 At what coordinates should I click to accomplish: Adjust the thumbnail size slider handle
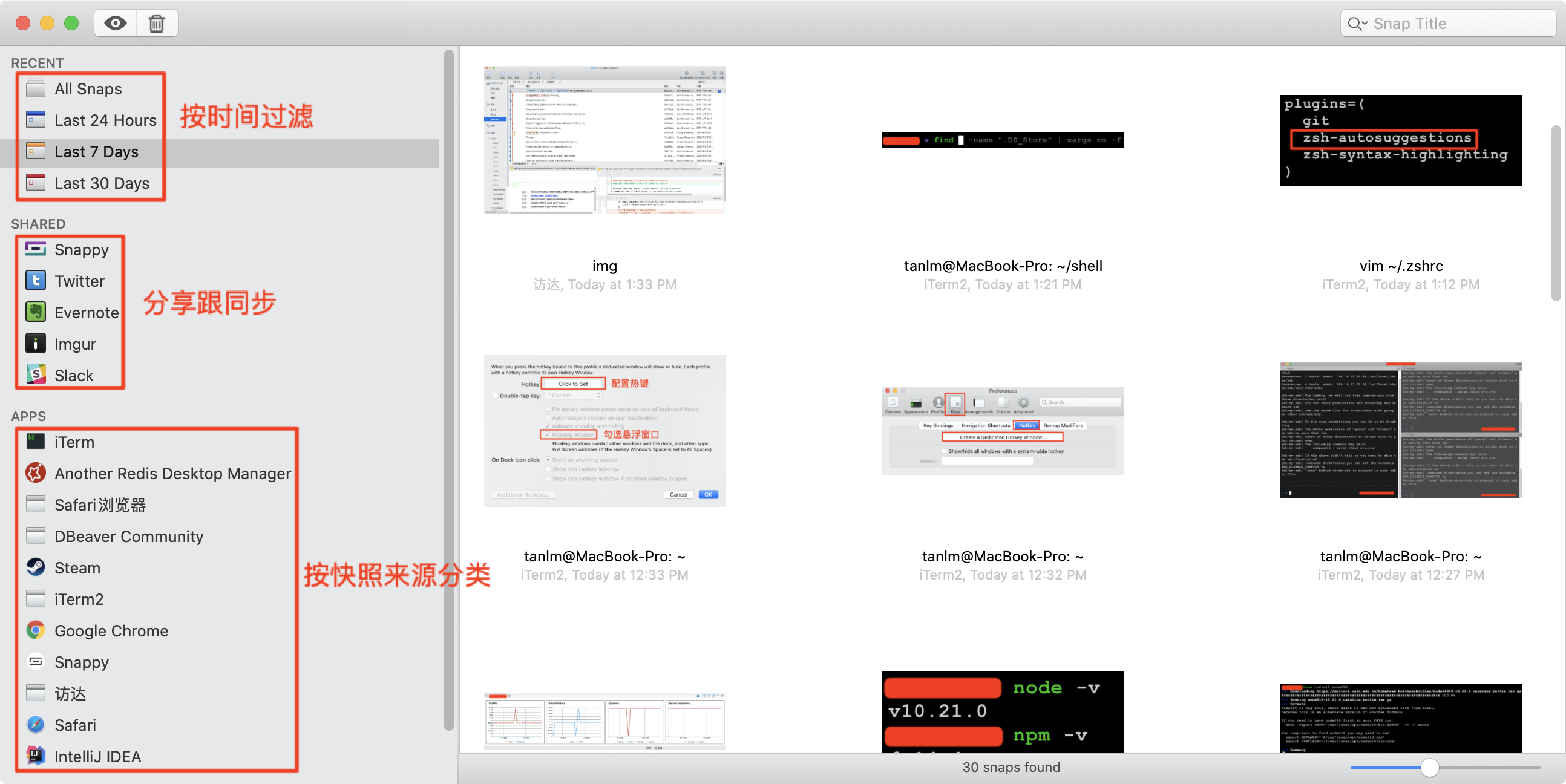(x=1430, y=768)
